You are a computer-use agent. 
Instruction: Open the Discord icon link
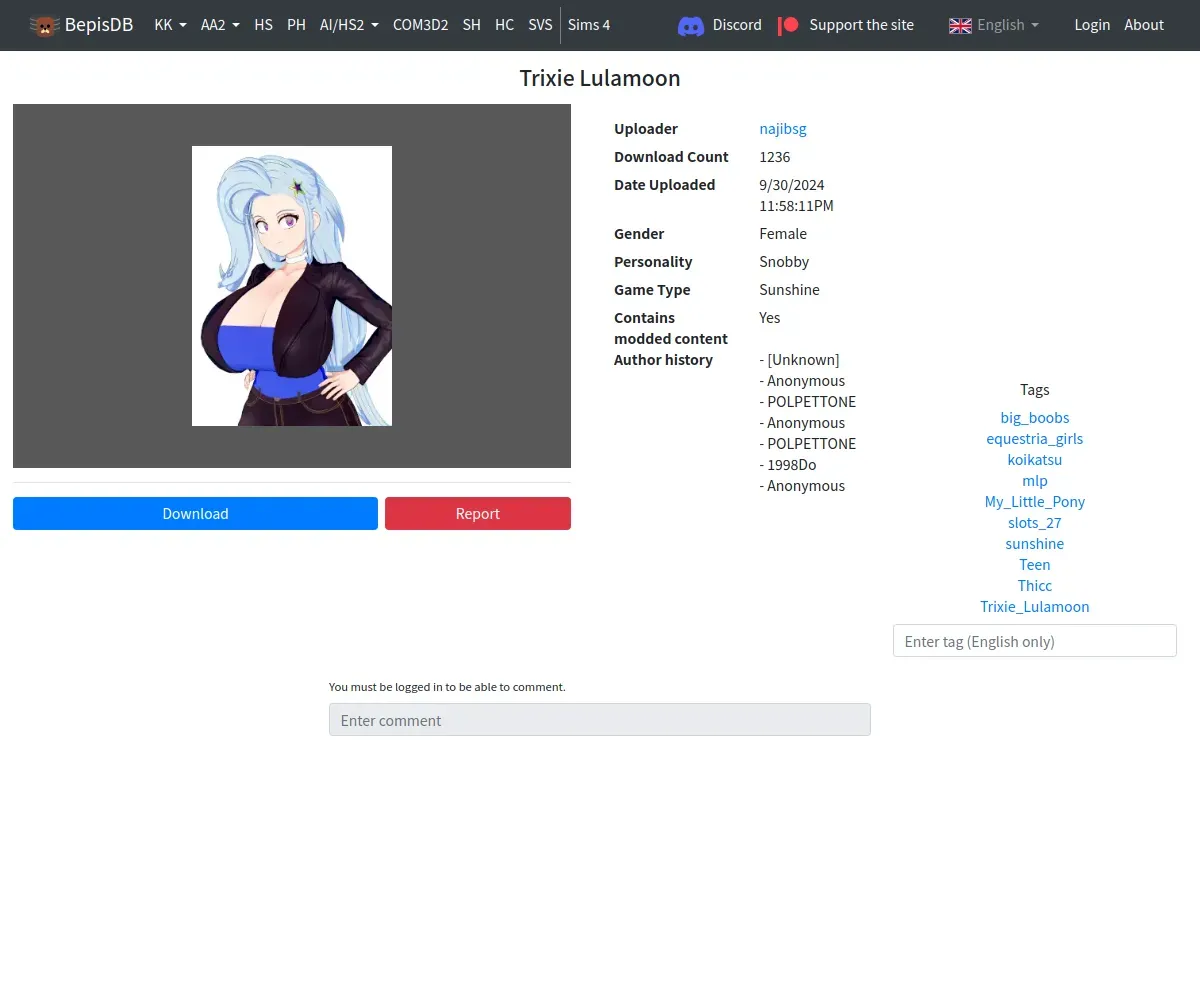click(691, 25)
